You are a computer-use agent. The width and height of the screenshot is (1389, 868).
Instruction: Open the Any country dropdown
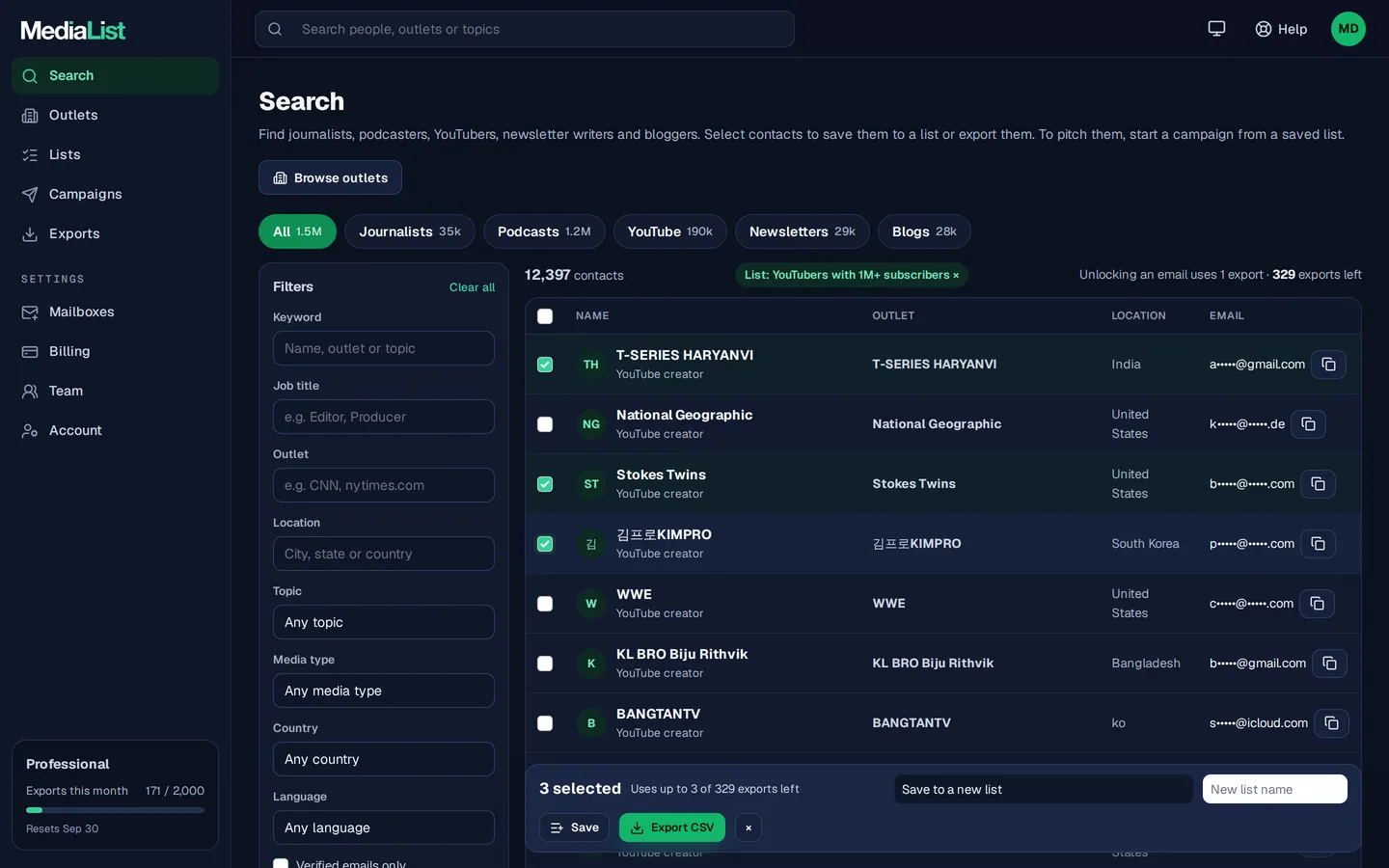[x=384, y=759]
